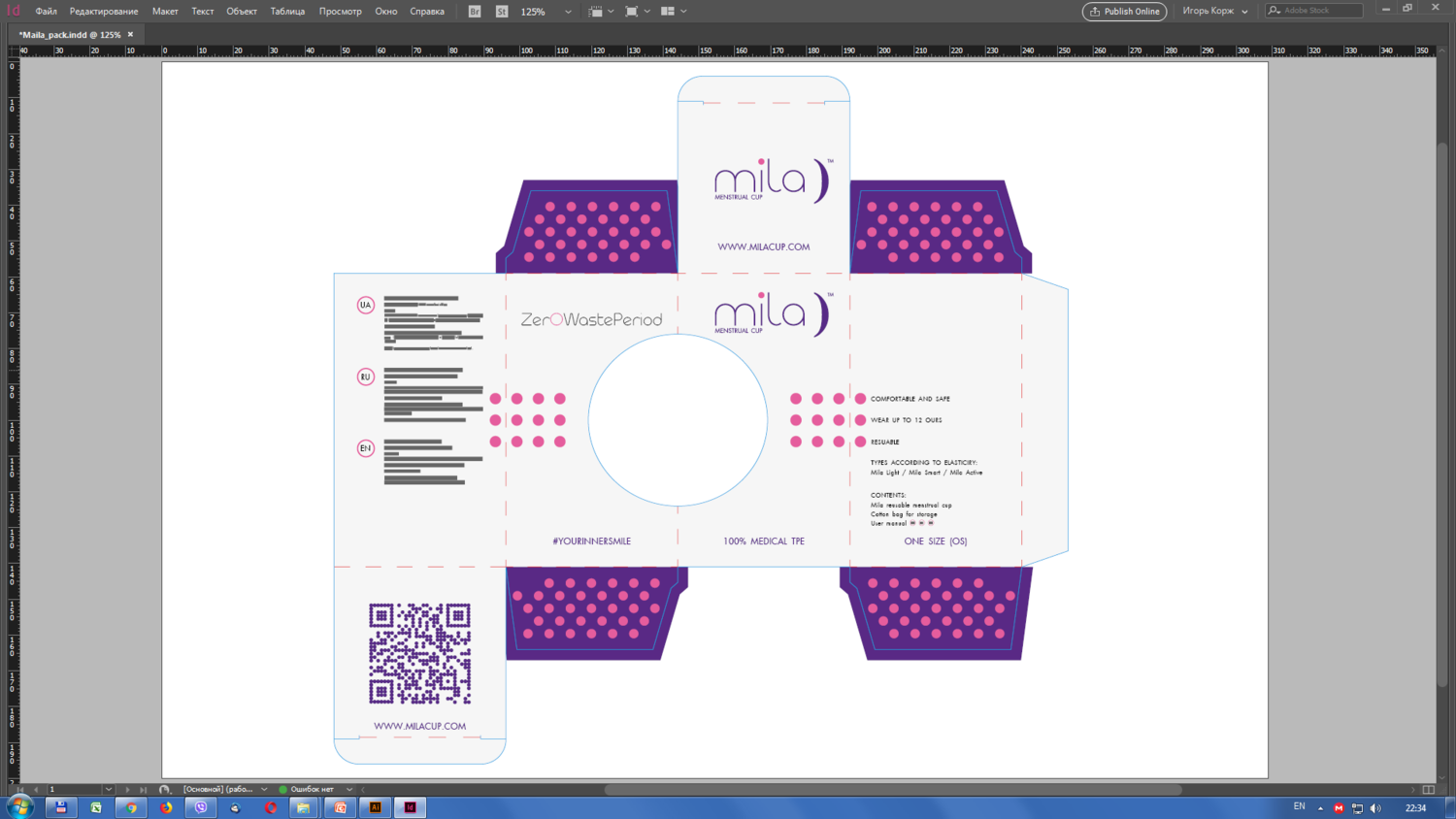Open the zoom level dropdown

click(568, 12)
